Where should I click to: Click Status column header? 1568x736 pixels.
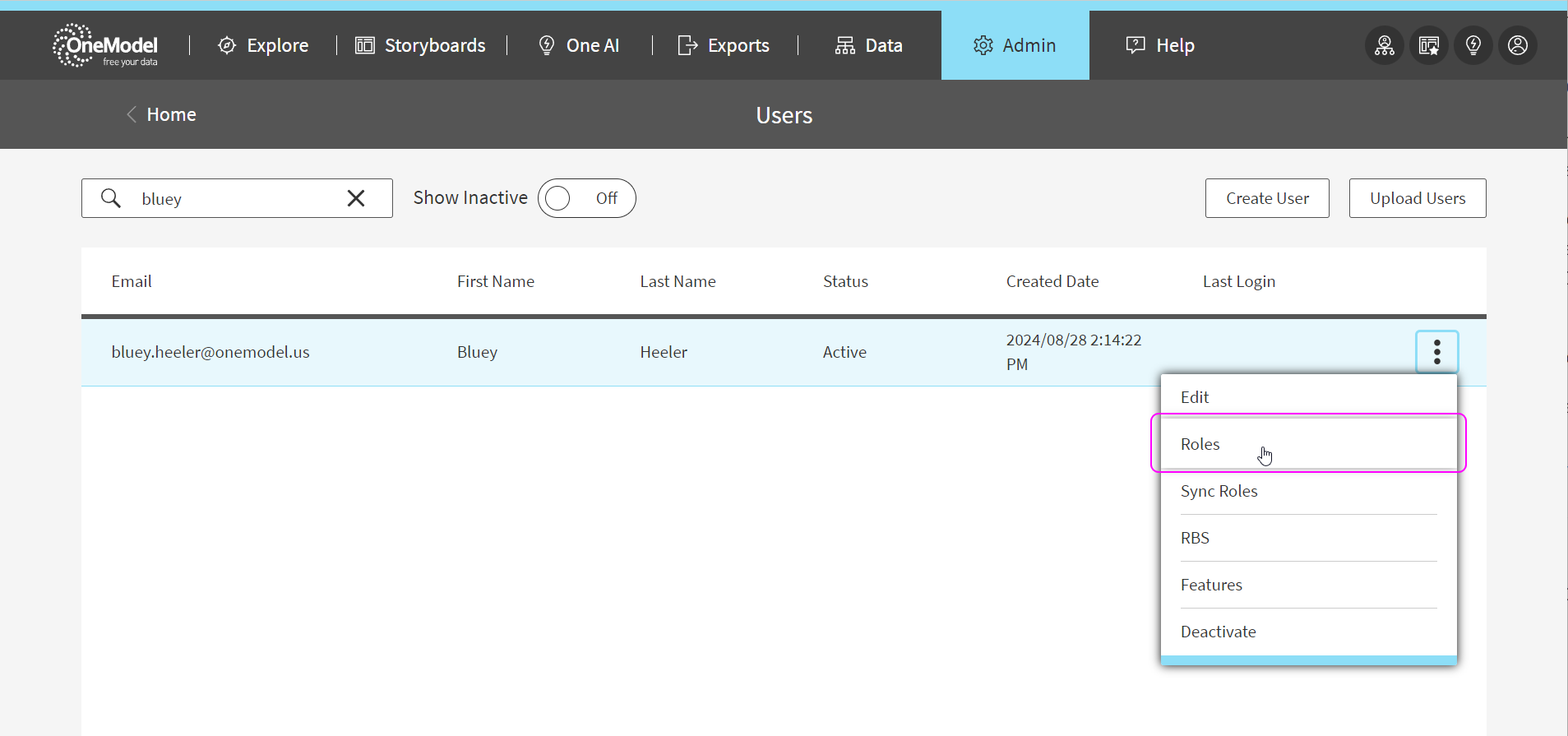coord(845,281)
